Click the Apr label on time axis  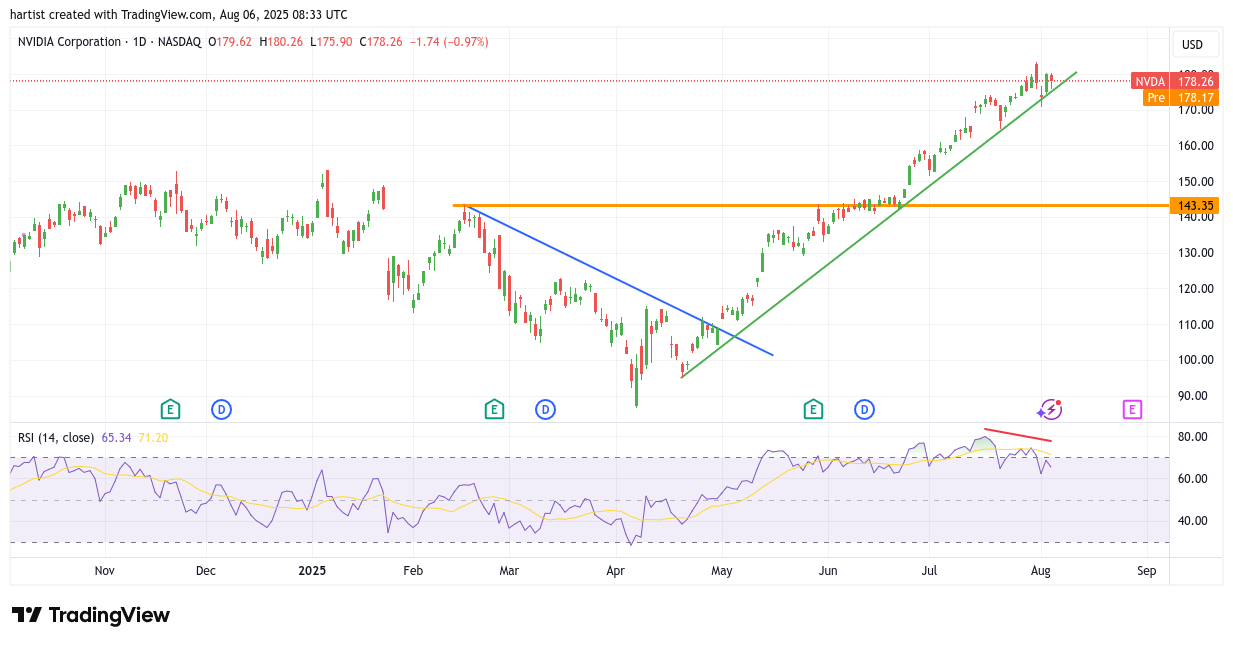pos(615,571)
